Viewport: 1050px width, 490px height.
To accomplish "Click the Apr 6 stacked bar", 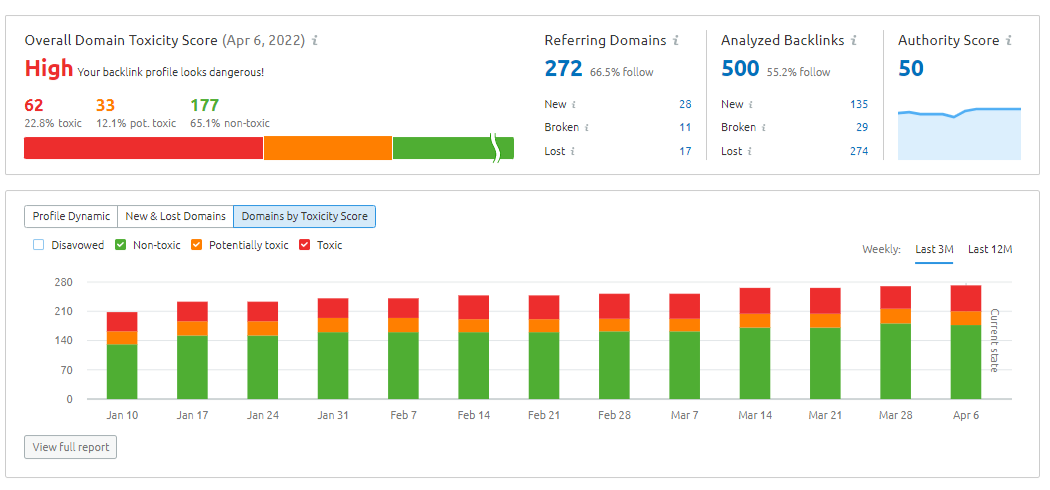I will [x=965, y=342].
